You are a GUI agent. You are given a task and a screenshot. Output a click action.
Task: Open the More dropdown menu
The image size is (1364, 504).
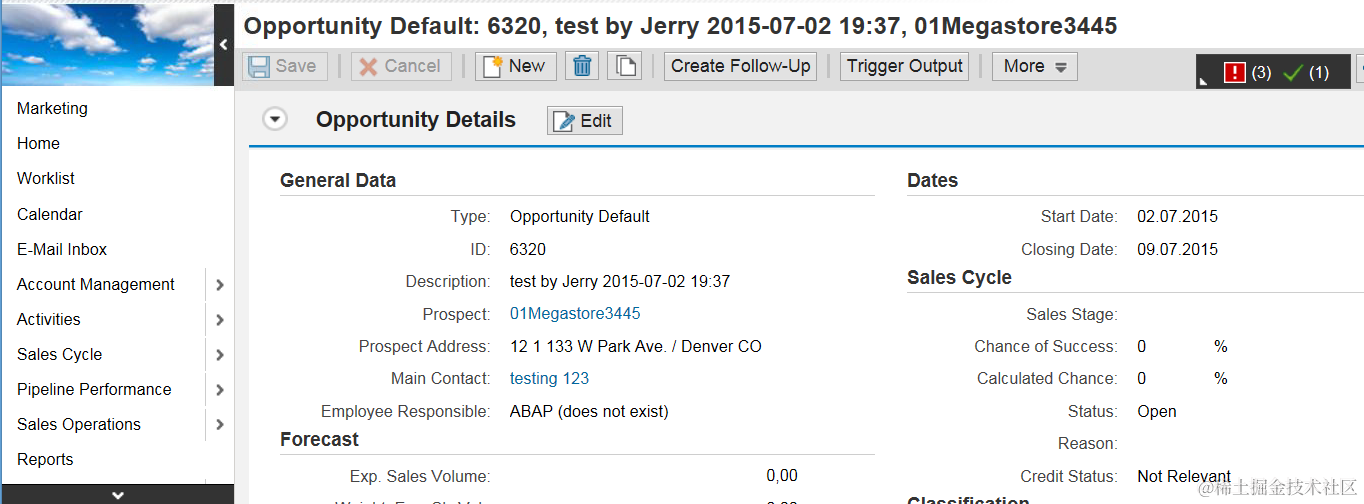point(1035,66)
